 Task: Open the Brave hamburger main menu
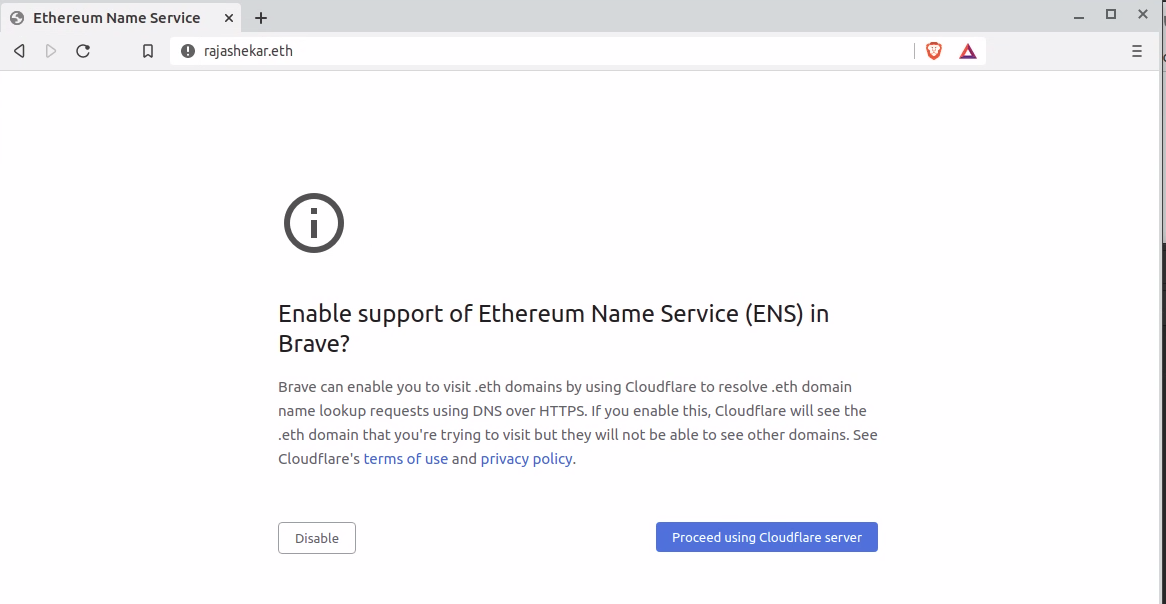[x=1136, y=51]
